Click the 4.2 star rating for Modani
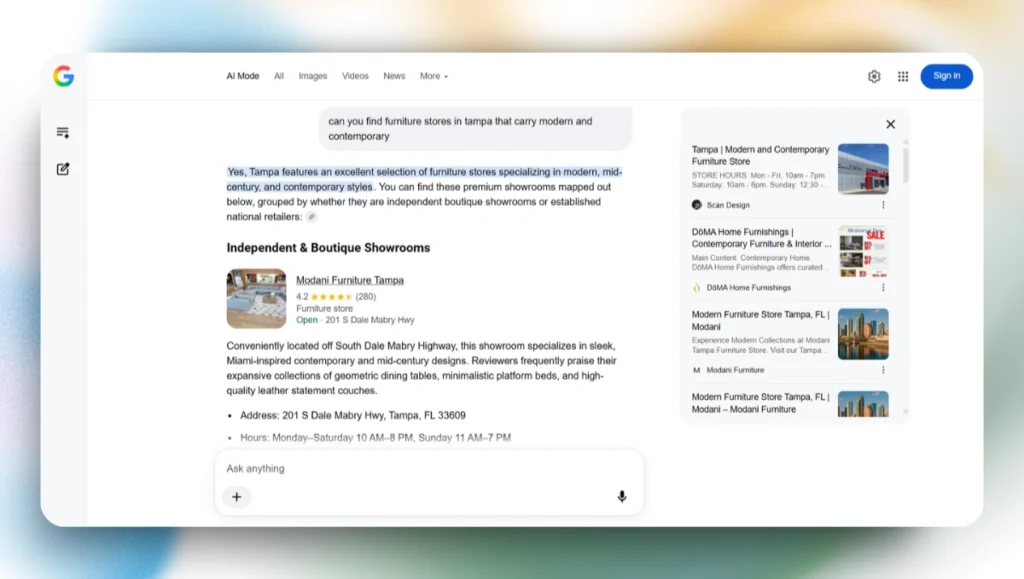This screenshot has height=579, width=1024. tap(324, 296)
